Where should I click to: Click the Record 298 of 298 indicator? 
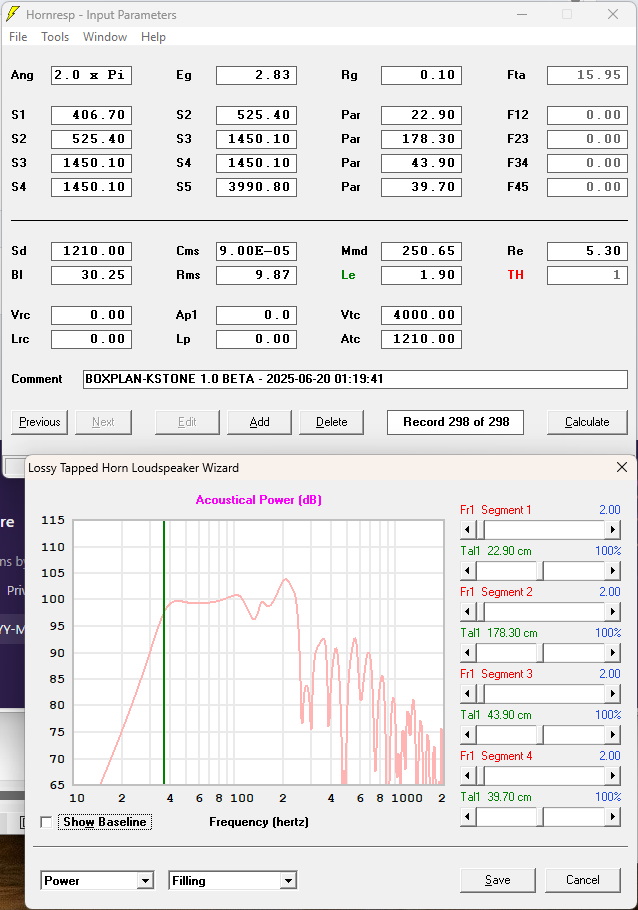tap(456, 422)
